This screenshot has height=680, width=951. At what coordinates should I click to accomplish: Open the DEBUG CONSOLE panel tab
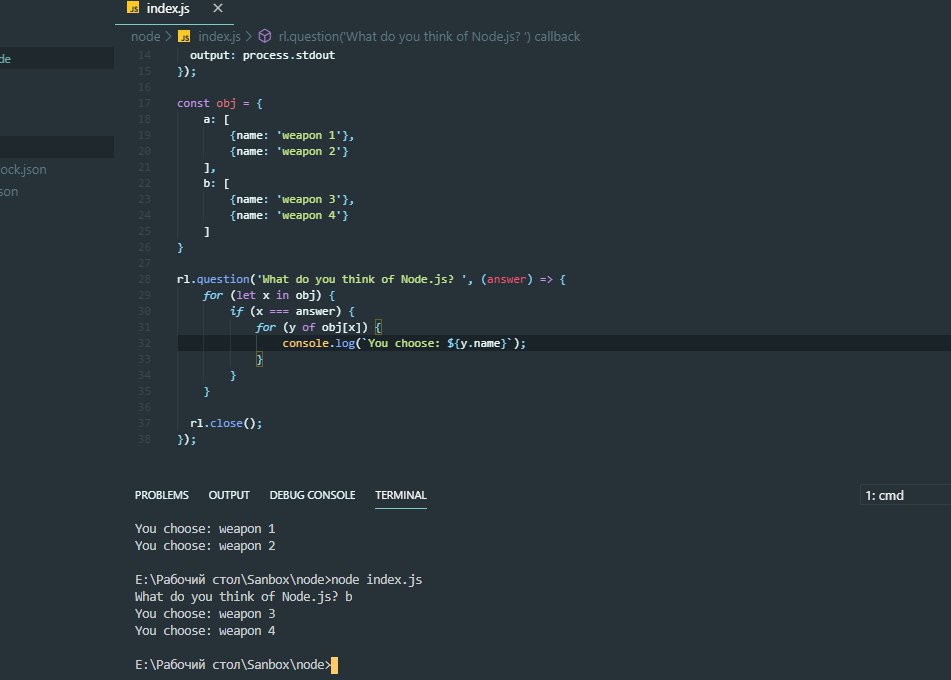312,495
